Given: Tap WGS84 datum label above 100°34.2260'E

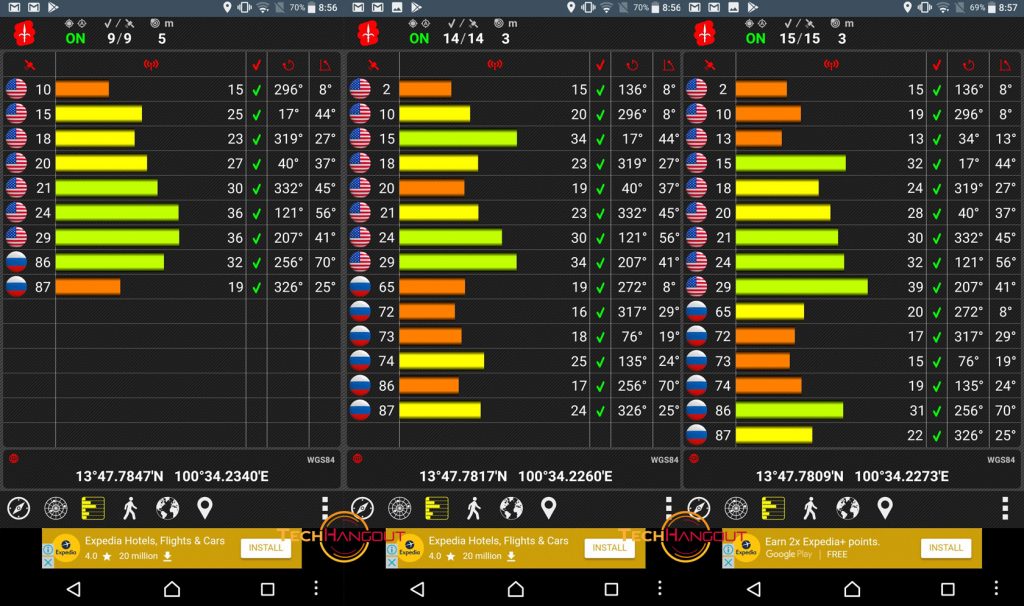Looking at the screenshot, I should coord(664,460).
